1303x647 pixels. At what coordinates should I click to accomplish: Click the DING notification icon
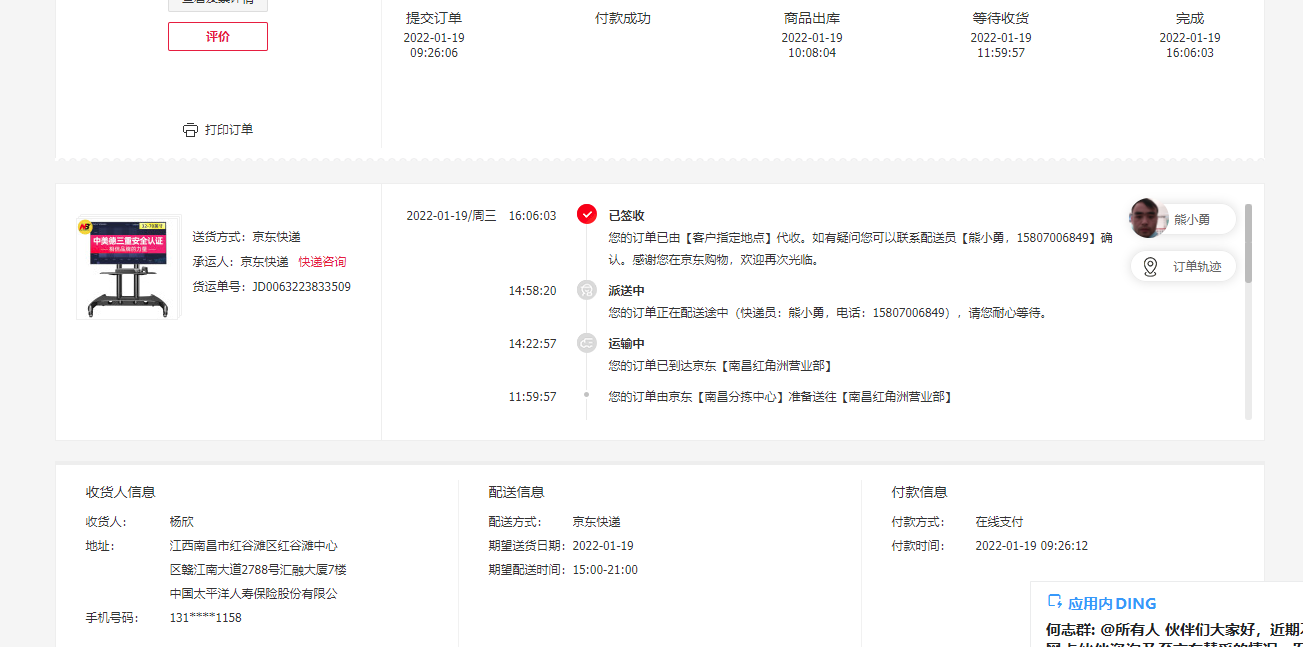point(1054,602)
